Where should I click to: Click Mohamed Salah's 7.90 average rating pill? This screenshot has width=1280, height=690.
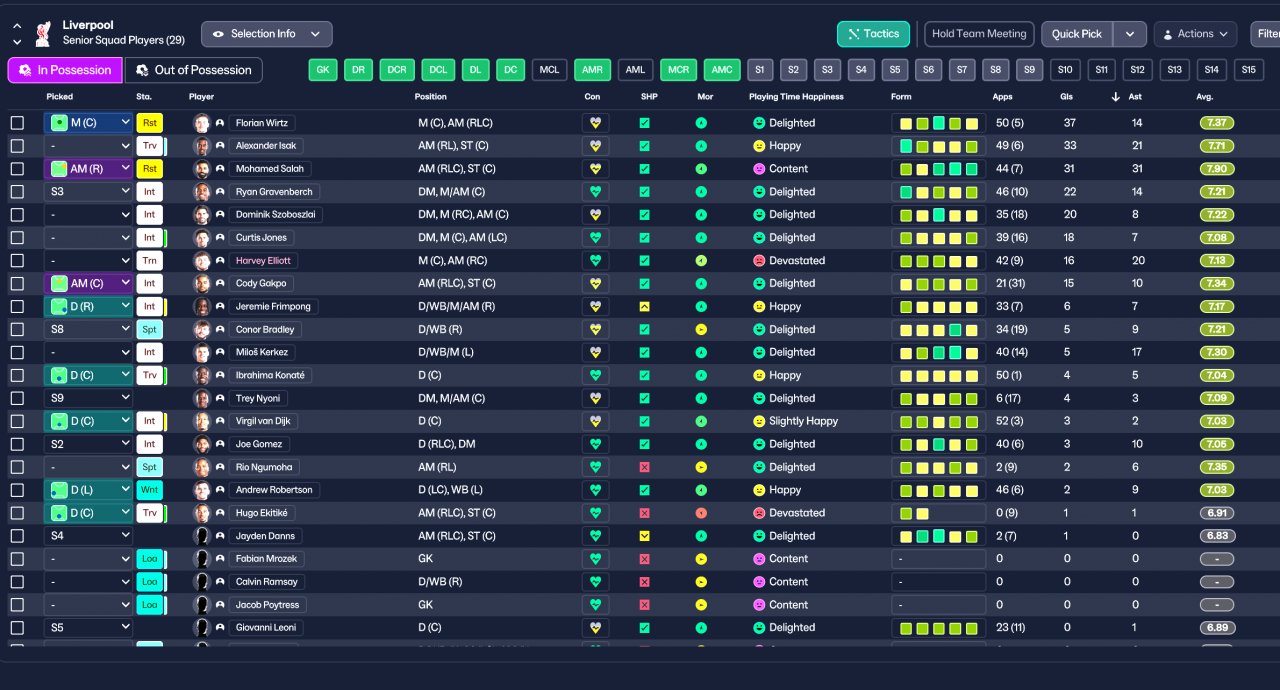coord(1217,169)
